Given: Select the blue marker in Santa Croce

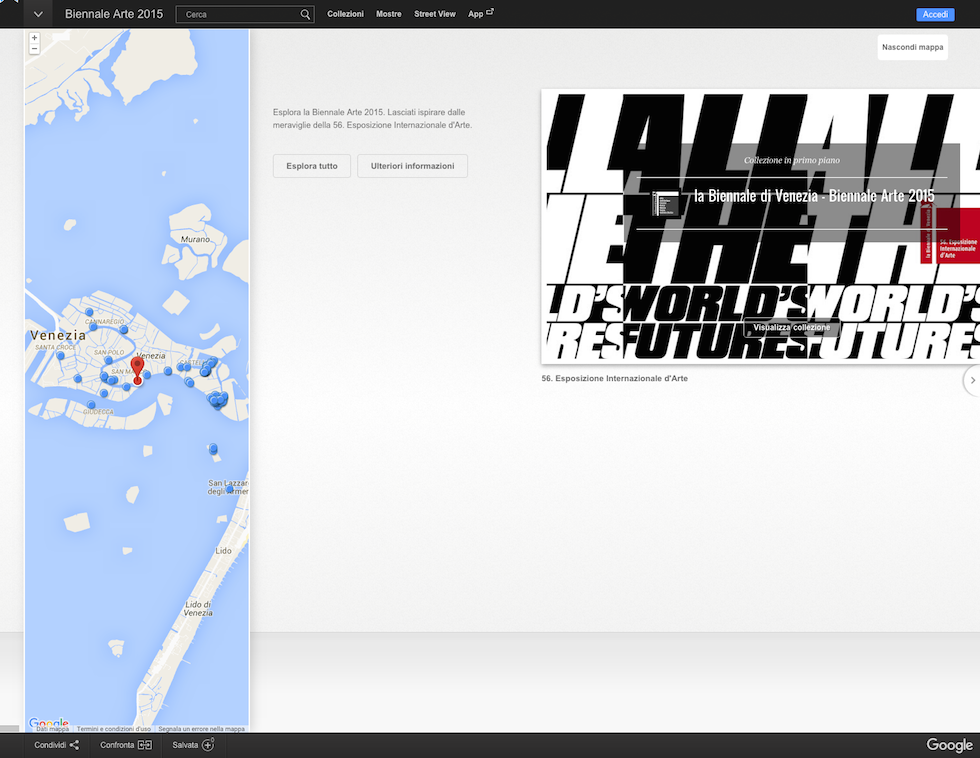Looking at the screenshot, I should 60,356.
